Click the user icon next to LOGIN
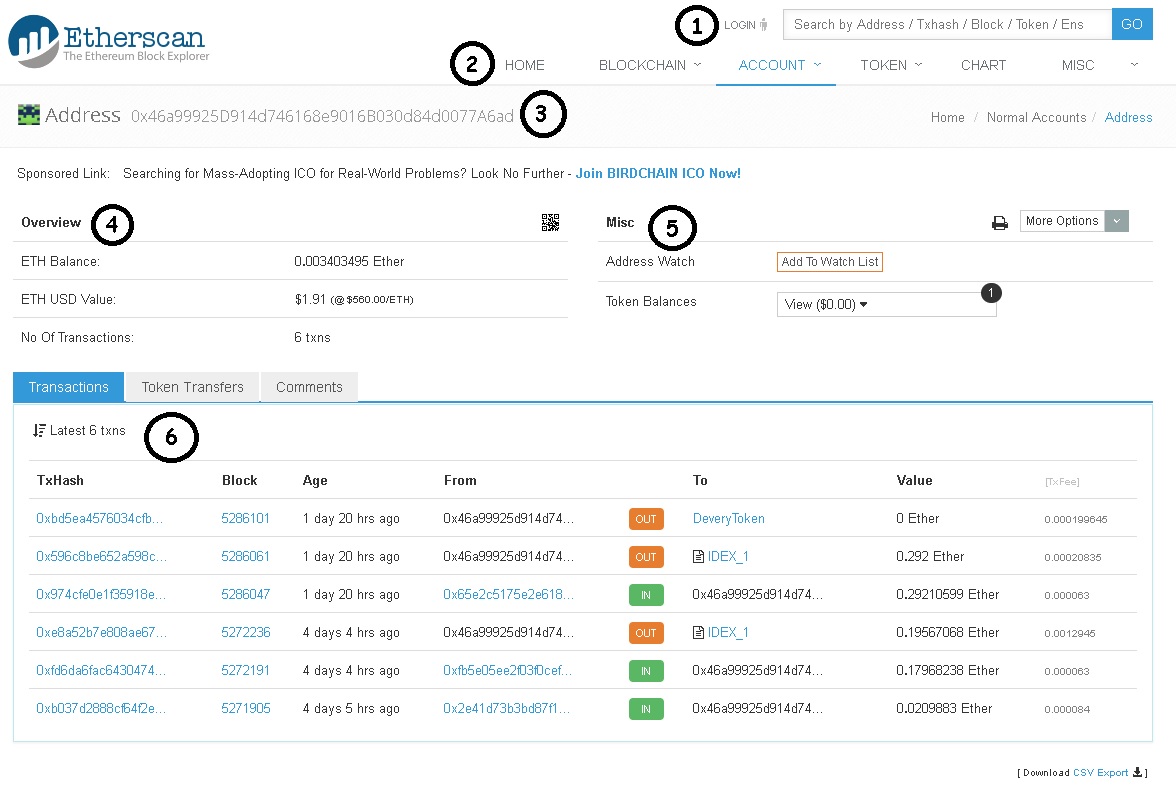This screenshot has height=789, width=1176. (x=765, y=25)
